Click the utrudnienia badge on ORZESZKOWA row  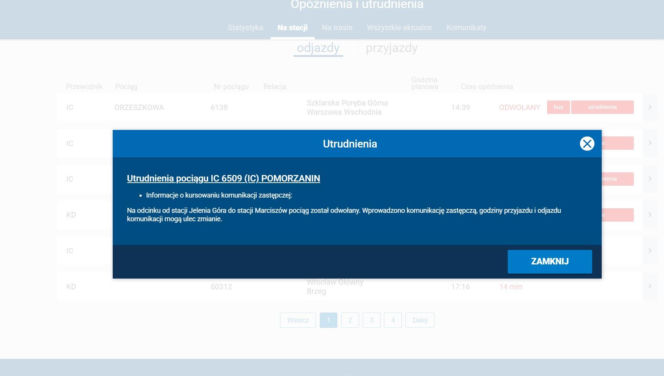click(602, 107)
